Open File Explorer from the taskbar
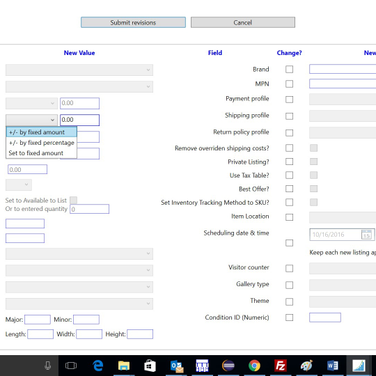Screen dimensions: 376x376 coord(124,366)
